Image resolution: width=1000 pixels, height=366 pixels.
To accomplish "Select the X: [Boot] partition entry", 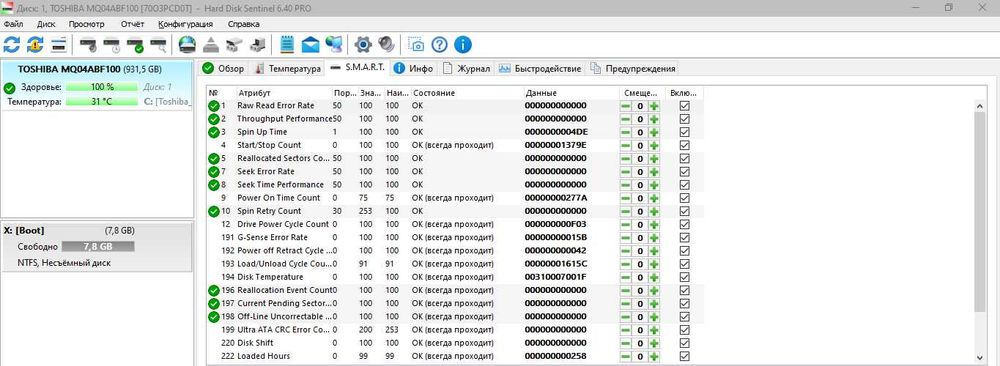I will (97, 246).
